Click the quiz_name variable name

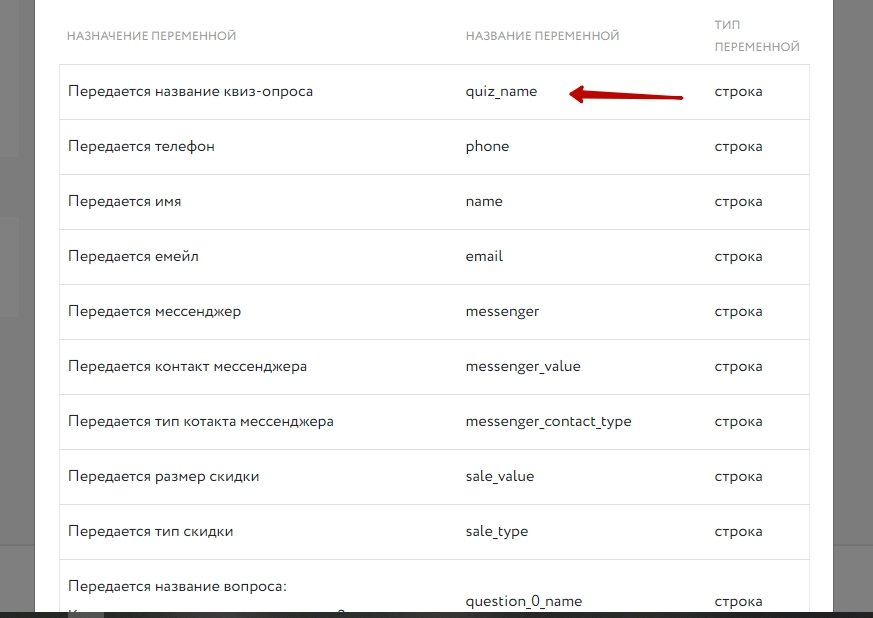(x=501, y=92)
